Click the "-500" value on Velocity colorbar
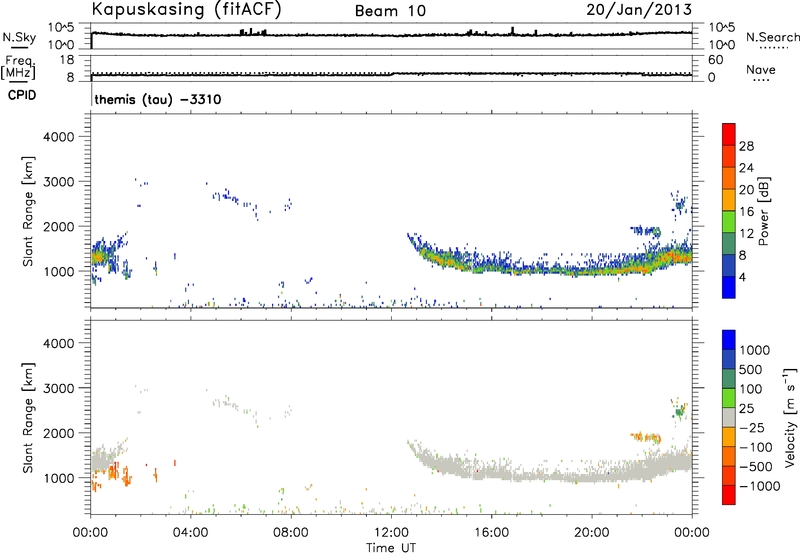Screen dimensions: 800x554 tap(756, 467)
